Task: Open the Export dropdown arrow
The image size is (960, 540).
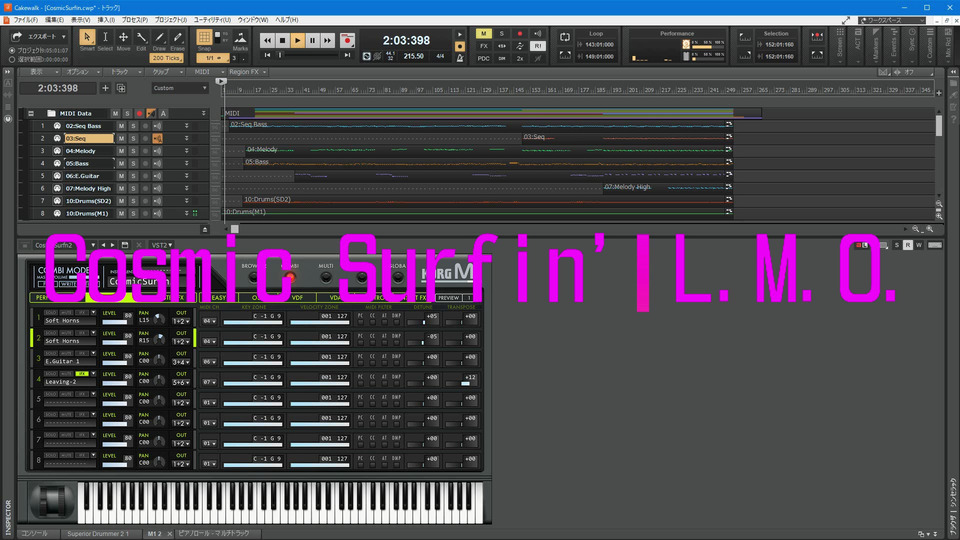Action: click(x=64, y=37)
